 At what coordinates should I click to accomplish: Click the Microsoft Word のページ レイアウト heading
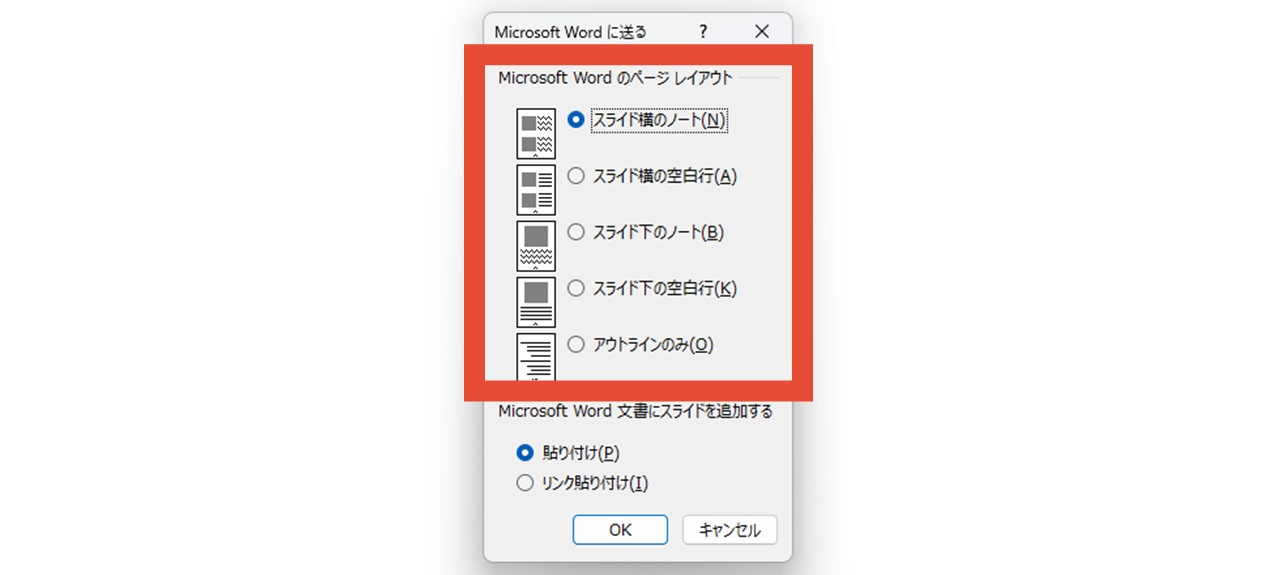(615, 78)
